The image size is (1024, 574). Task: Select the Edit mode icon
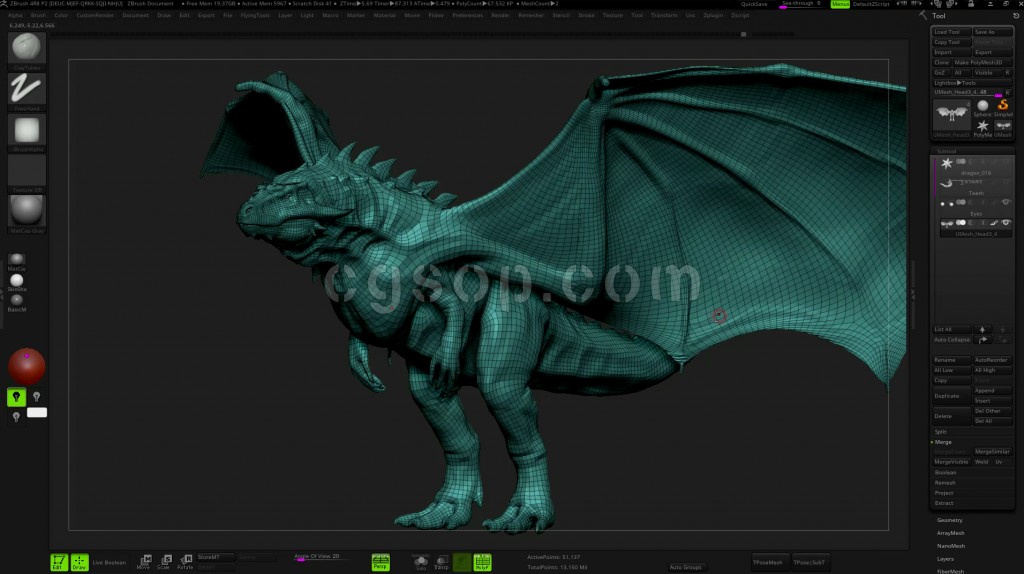pyautogui.click(x=59, y=562)
